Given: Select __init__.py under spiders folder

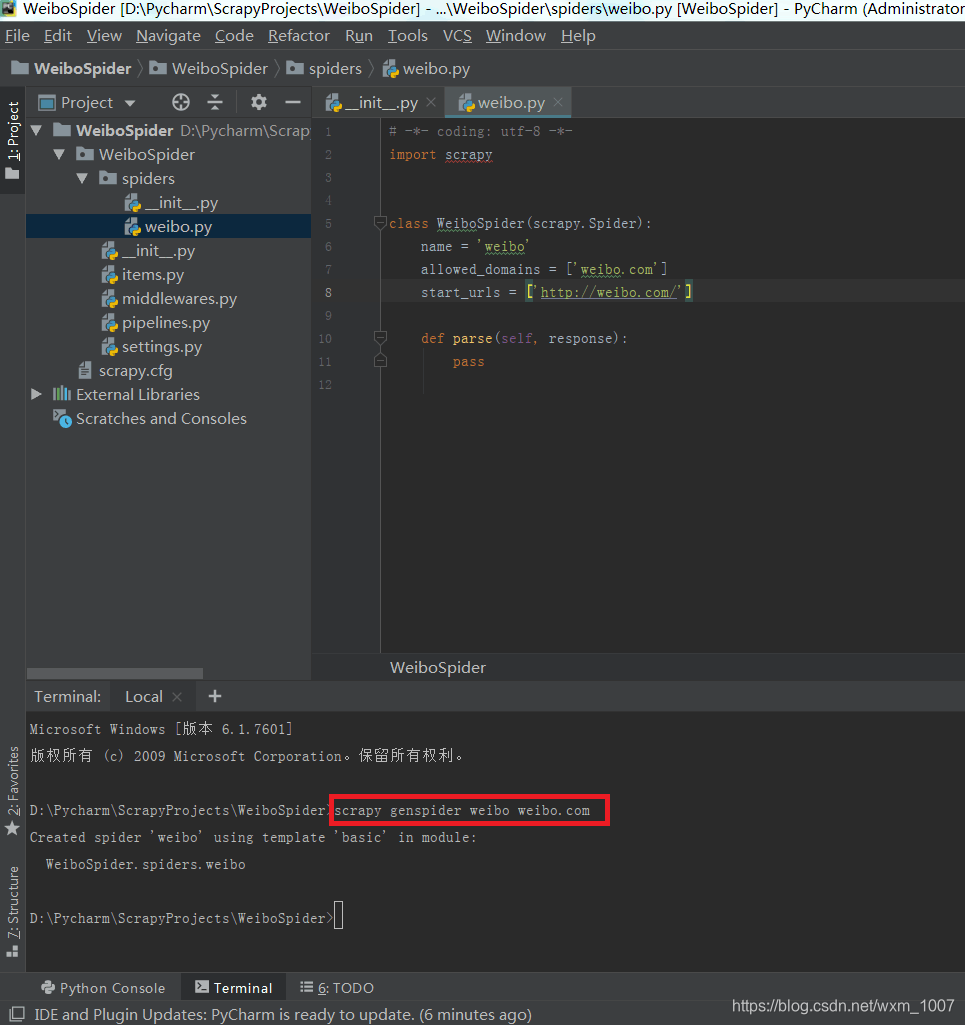Looking at the screenshot, I should point(171,203).
